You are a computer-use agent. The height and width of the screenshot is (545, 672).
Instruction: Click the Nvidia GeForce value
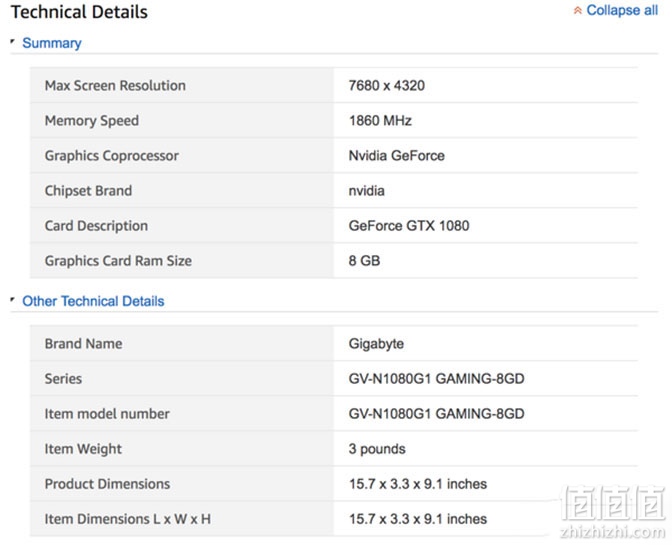(x=396, y=156)
